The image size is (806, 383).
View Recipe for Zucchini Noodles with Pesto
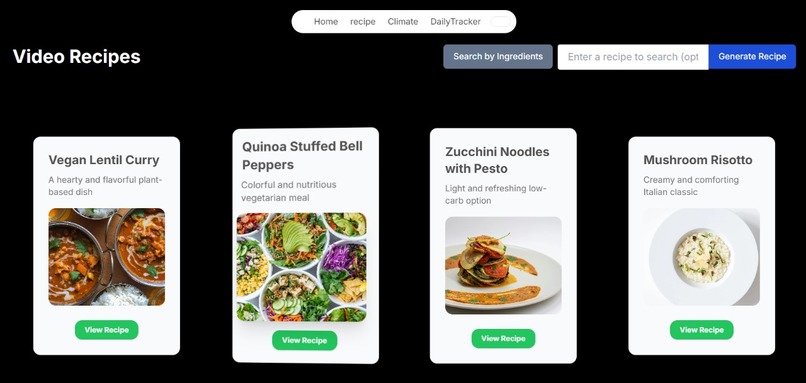503,338
